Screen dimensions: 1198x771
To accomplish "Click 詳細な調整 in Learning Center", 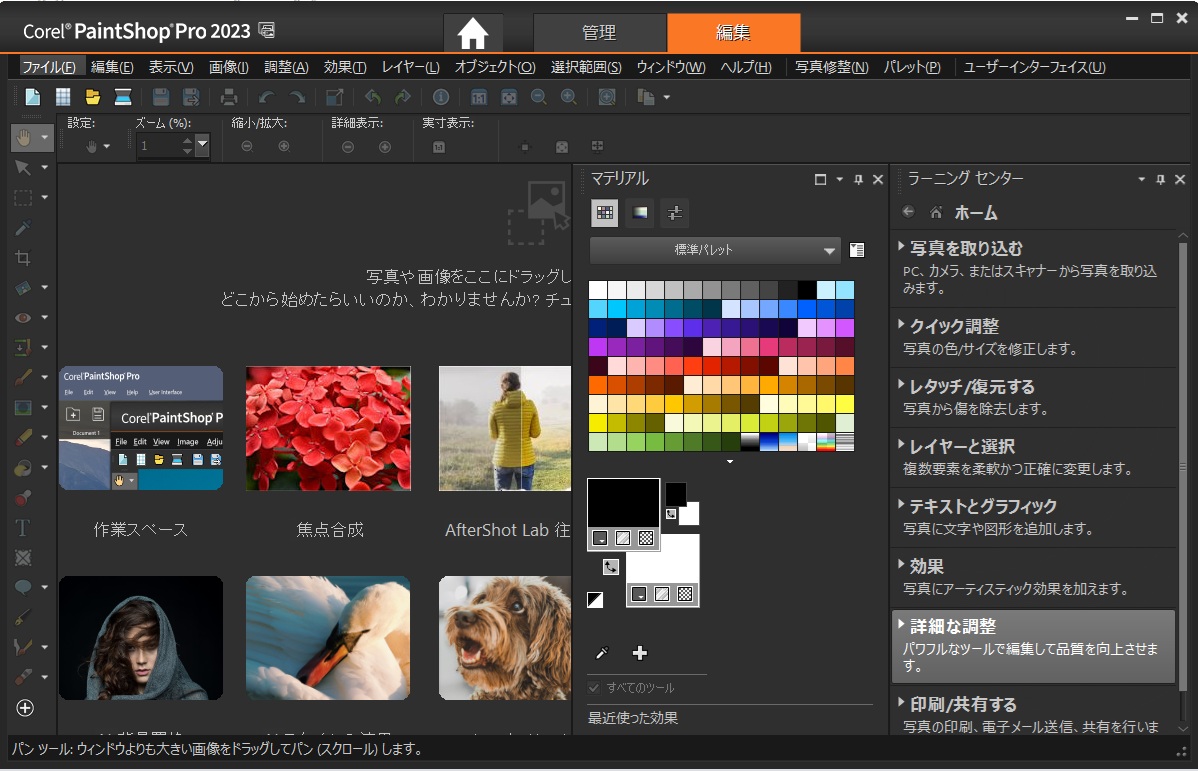I will [952, 627].
